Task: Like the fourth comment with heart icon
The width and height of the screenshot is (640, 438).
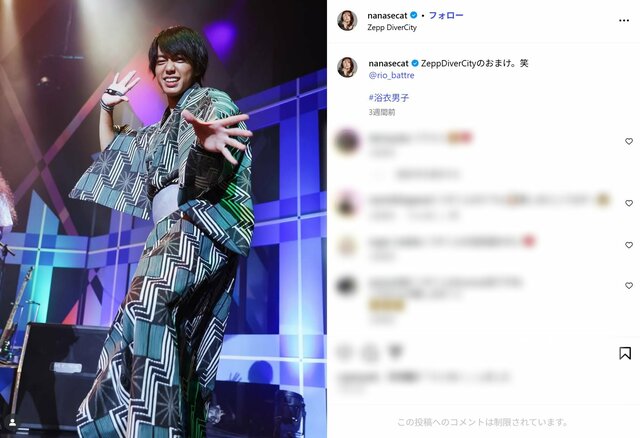Action: 629,286
